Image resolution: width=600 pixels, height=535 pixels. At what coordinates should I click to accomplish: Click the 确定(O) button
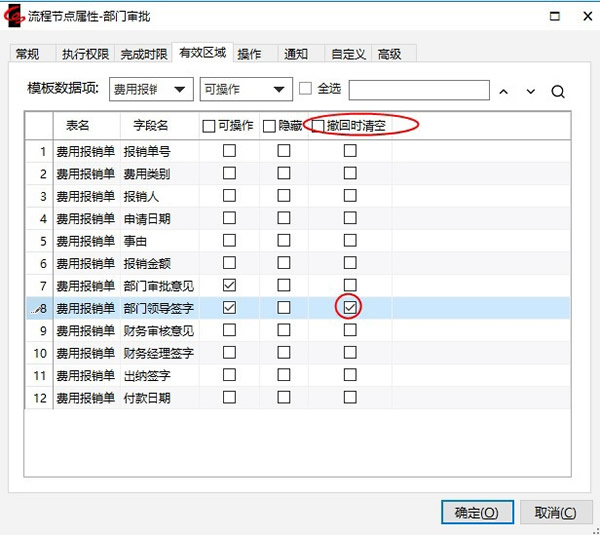476,512
